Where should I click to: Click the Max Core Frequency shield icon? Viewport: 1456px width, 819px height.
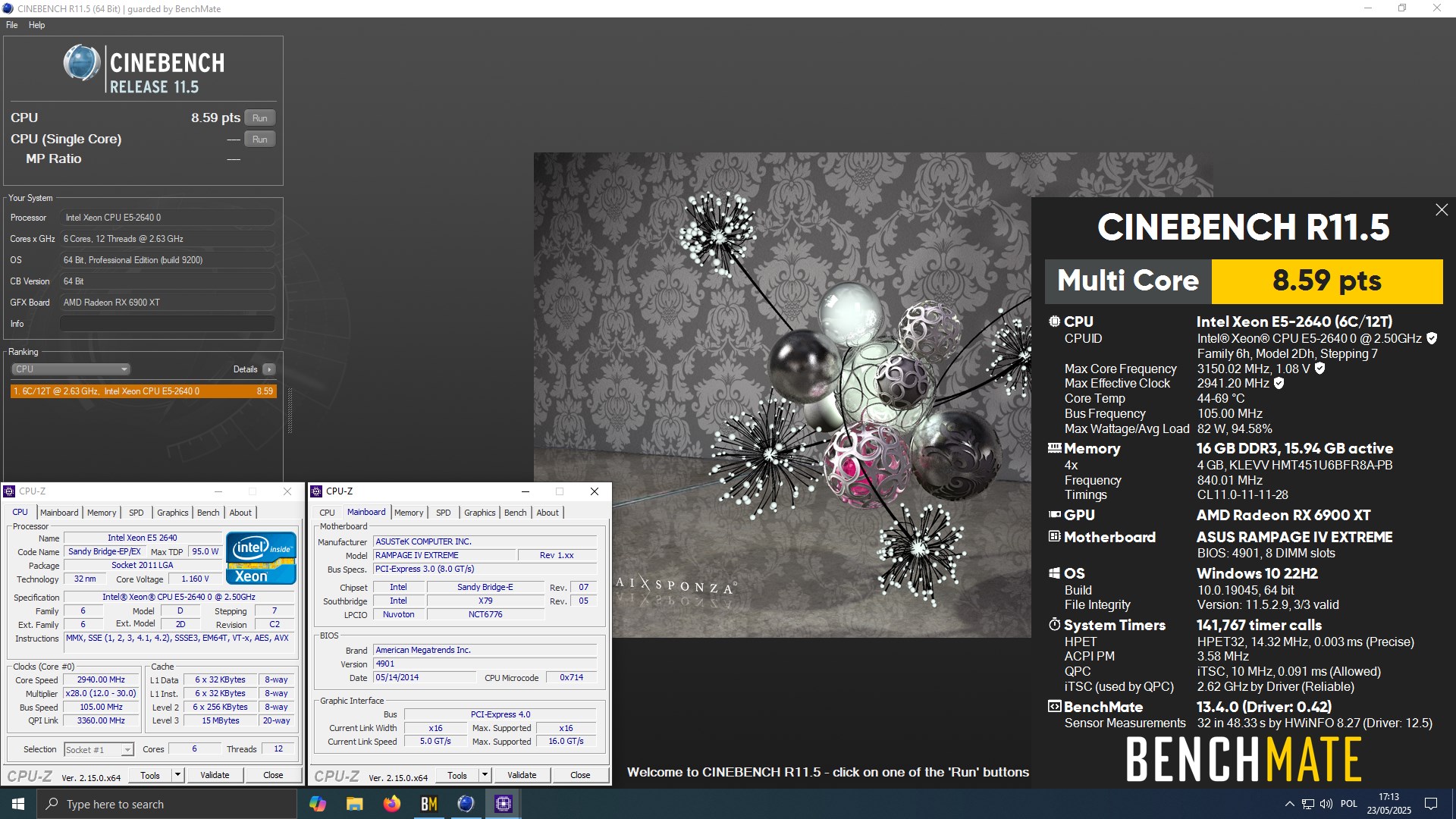[1319, 369]
